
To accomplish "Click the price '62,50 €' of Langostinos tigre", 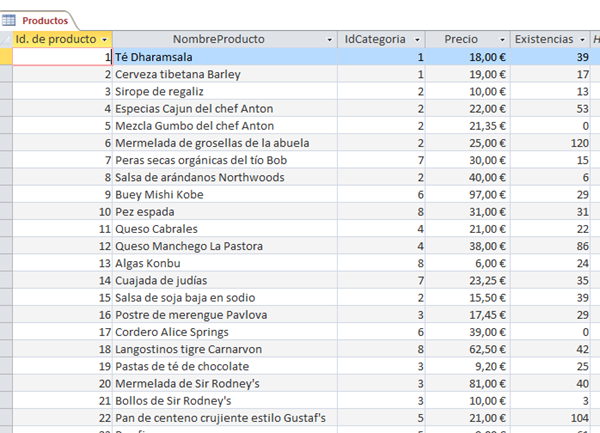I will 468,349.
